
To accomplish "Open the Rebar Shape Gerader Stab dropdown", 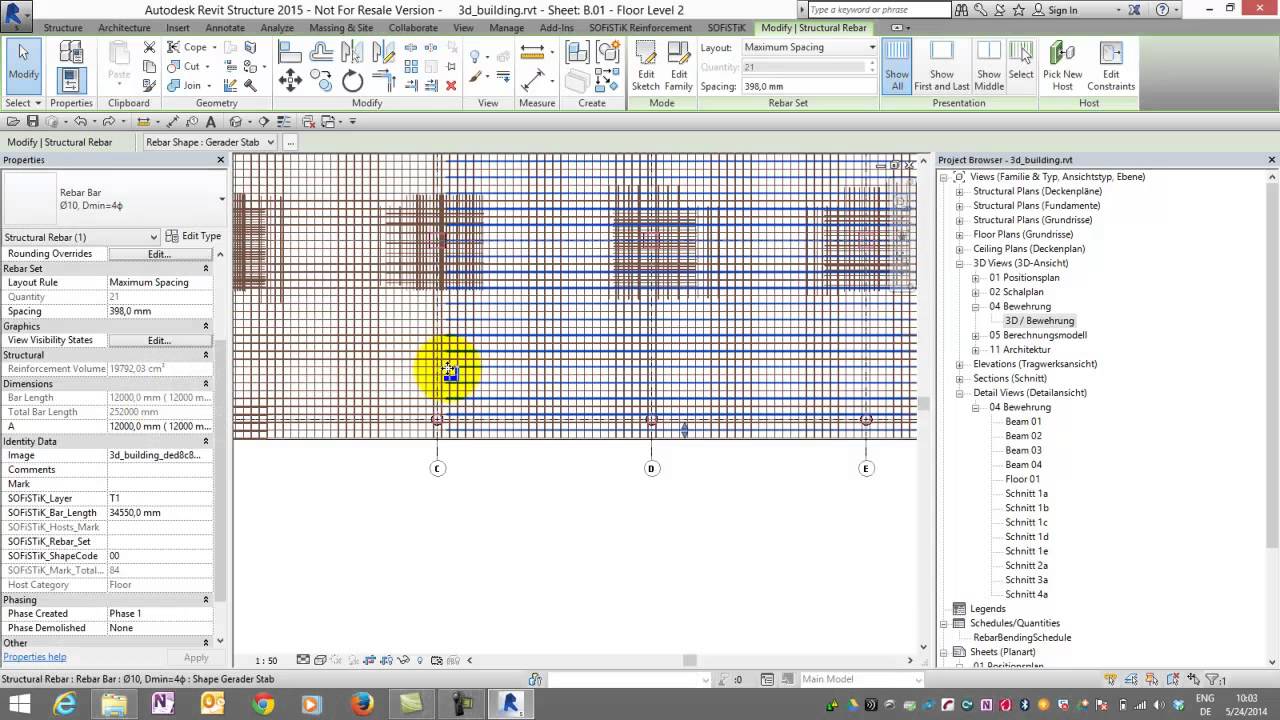I will pyautogui.click(x=210, y=142).
